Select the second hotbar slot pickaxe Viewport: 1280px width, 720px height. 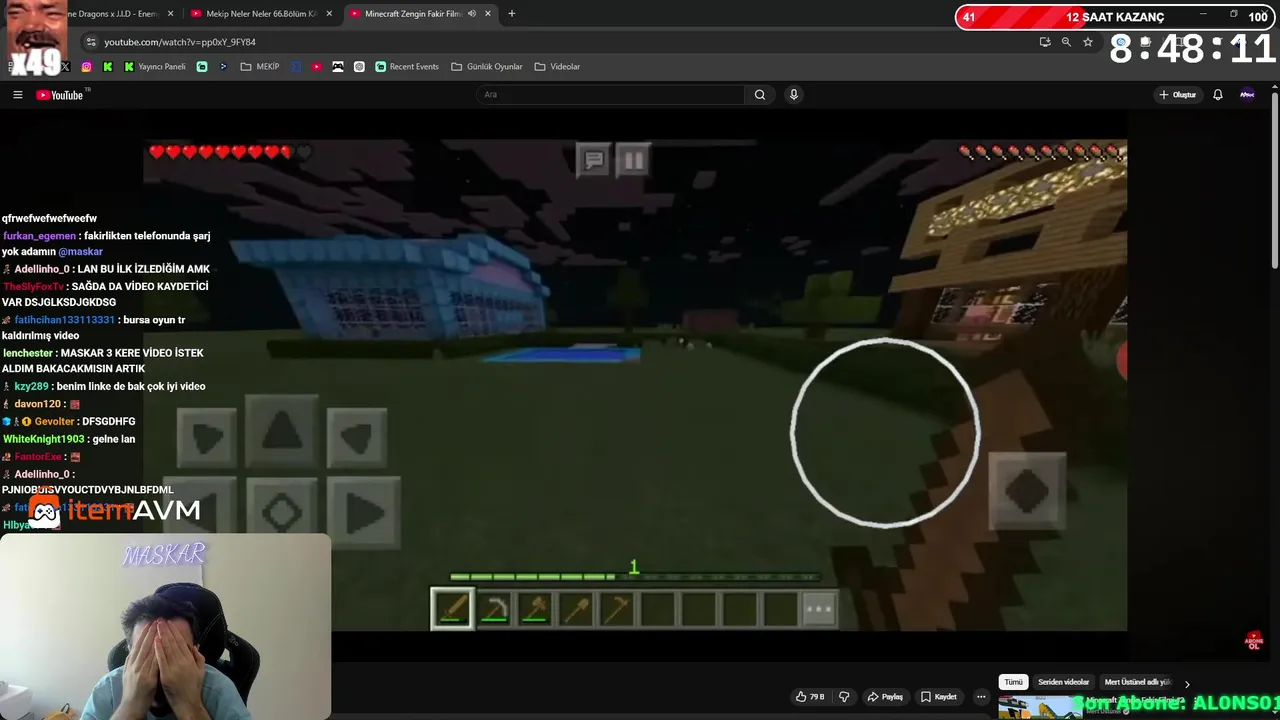pos(494,609)
